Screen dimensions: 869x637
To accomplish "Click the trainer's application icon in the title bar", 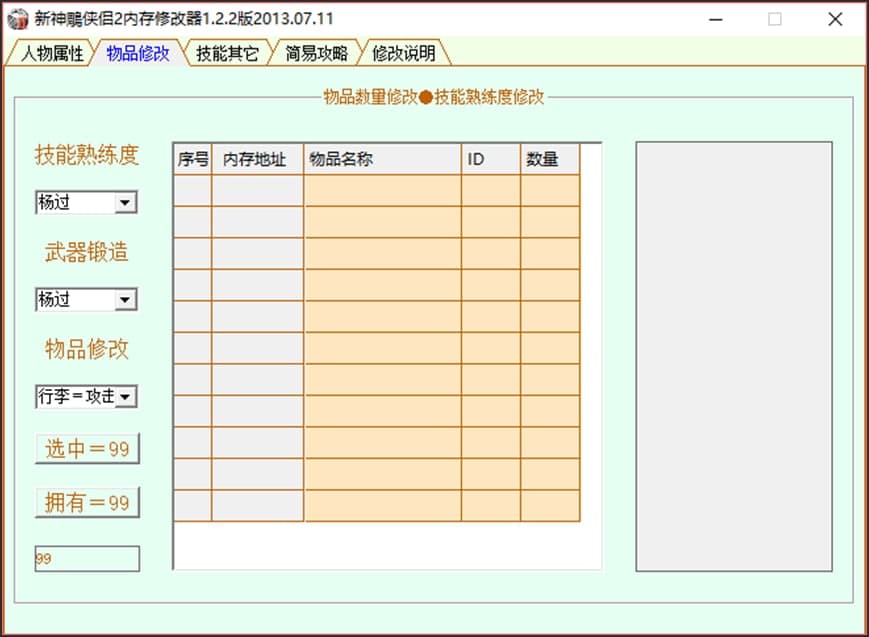I will [17, 17].
